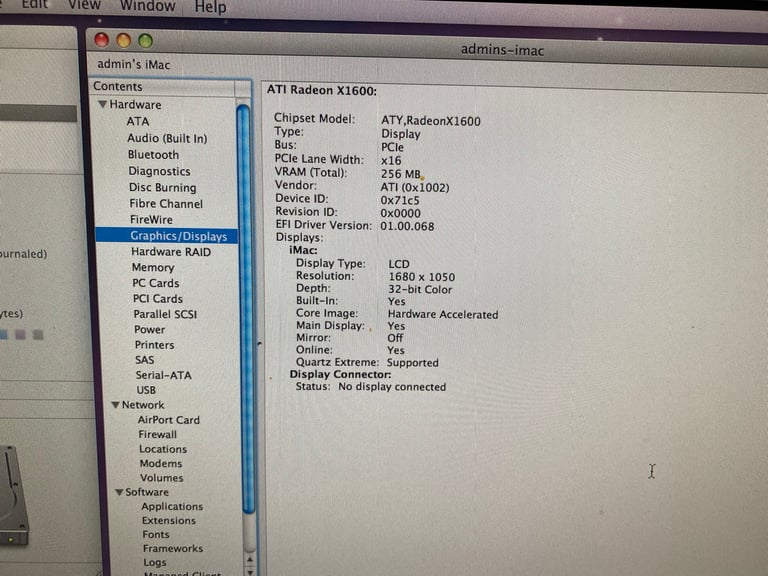Select Memory in Hardware list
This screenshot has width=768, height=576.
[x=153, y=267]
